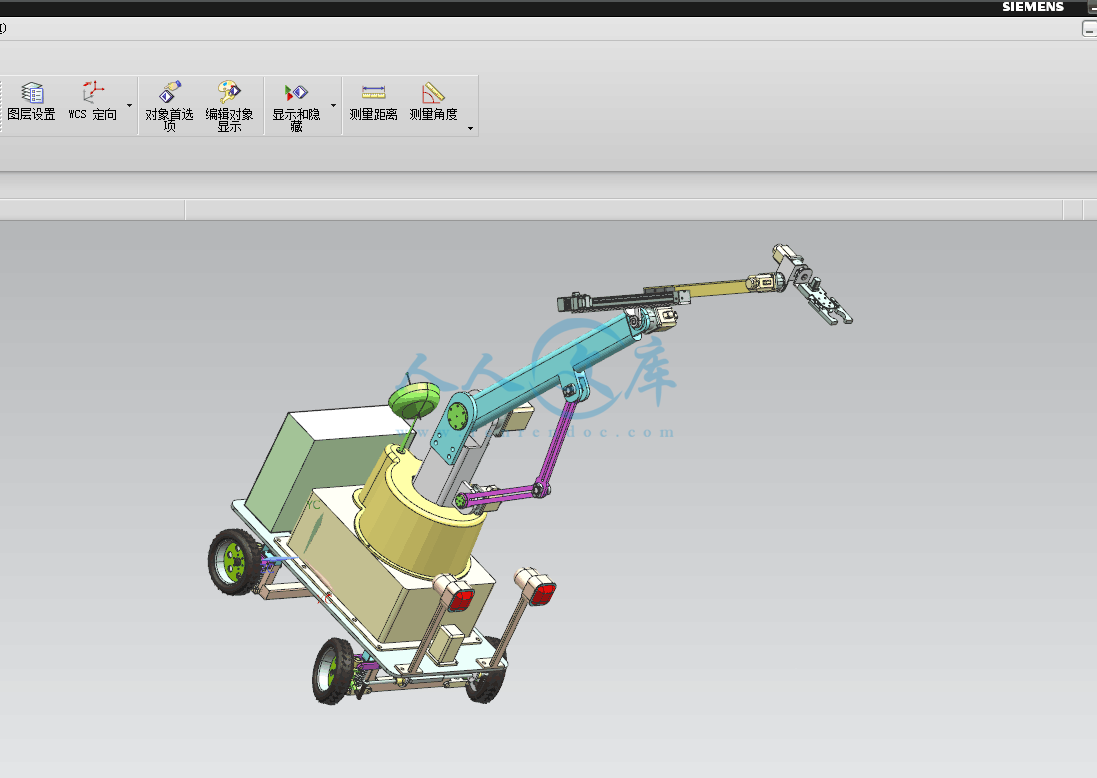Pick the right red tail light
Screen dimensions: 1097x778
coord(541,593)
